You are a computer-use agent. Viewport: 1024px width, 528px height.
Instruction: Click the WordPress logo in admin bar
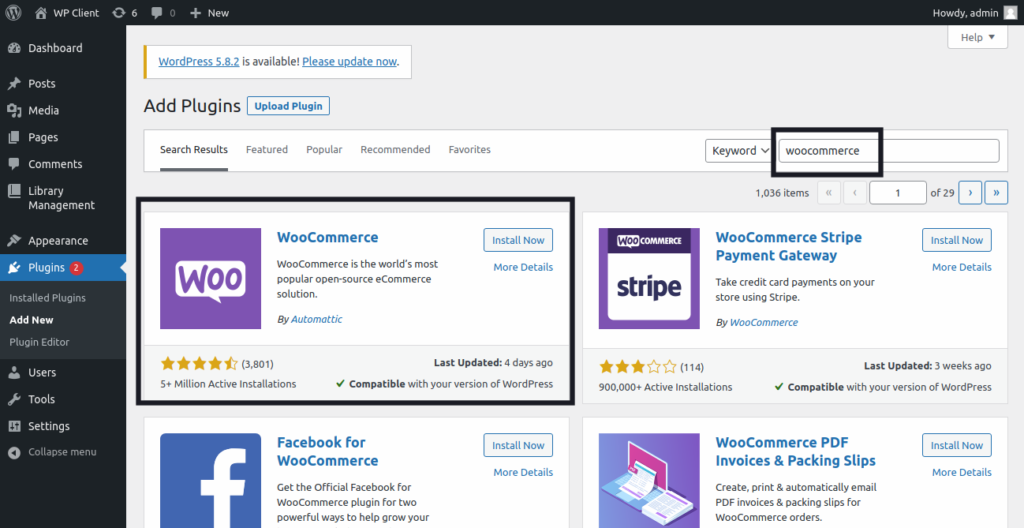tap(14, 12)
